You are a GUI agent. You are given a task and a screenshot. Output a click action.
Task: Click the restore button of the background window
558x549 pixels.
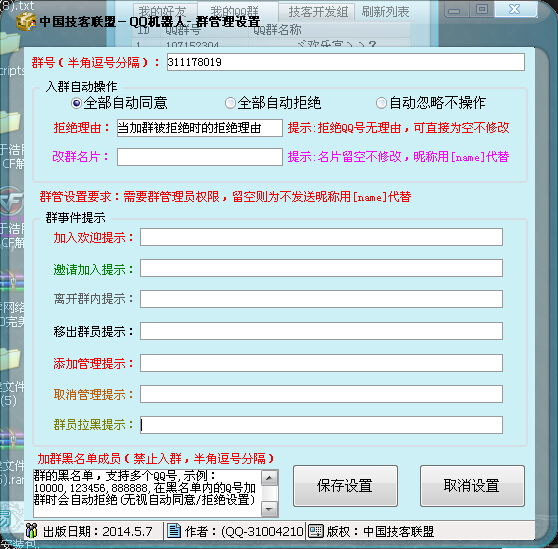coord(482,9)
